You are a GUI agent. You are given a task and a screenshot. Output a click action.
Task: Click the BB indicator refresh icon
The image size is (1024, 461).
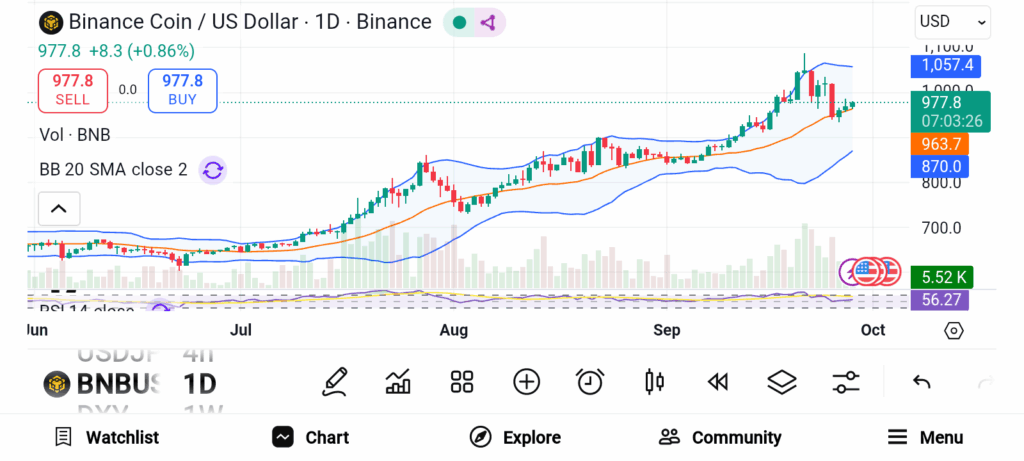click(212, 170)
